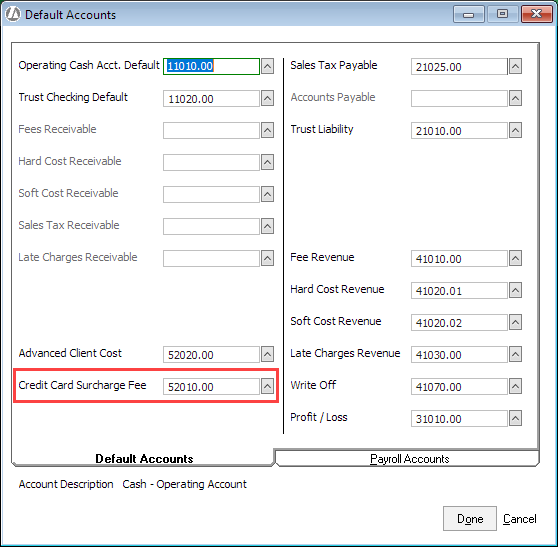Open lookup arrow for Trust Liability
The height and width of the screenshot is (547, 558).
[515, 130]
